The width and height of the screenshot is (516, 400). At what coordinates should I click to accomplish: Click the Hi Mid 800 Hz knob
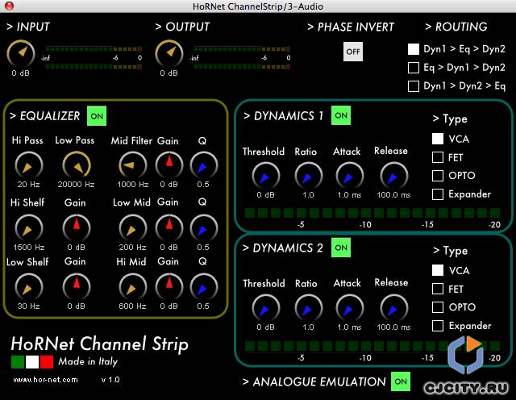point(133,287)
